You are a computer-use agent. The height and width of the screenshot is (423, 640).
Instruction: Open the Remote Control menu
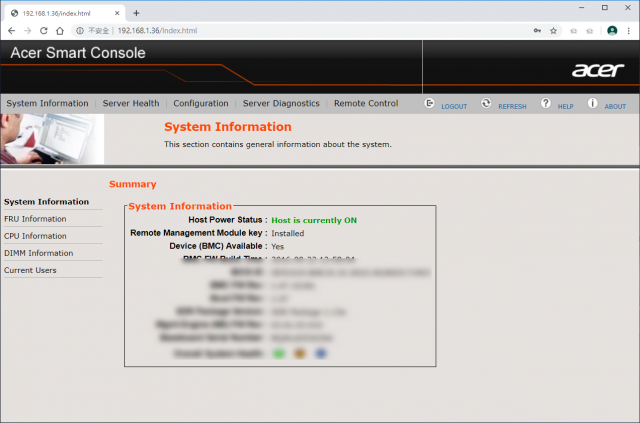coord(366,103)
